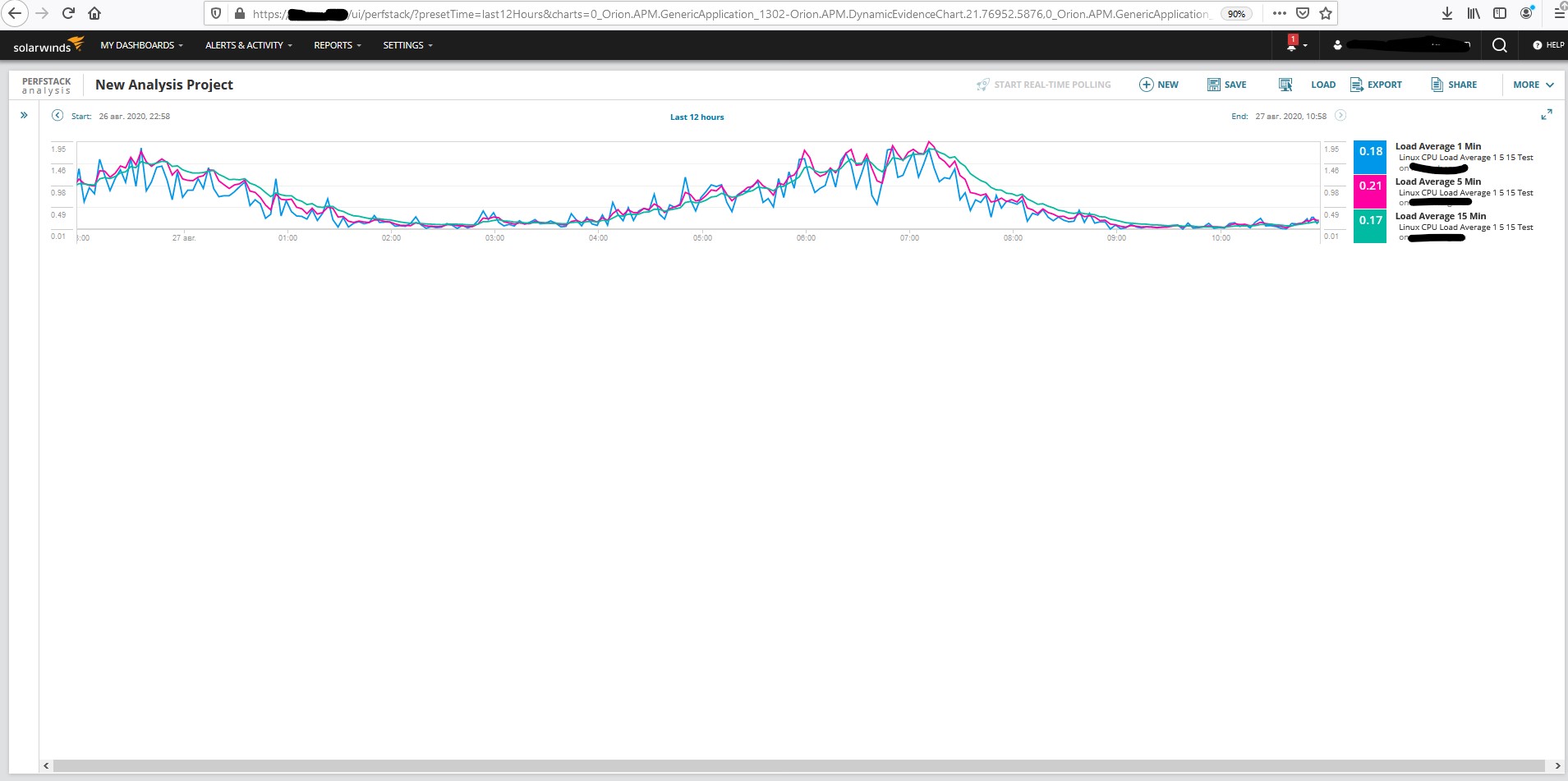The image size is (1568, 781).
Task: Click the Firefox home icon
Action: click(94, 13)
